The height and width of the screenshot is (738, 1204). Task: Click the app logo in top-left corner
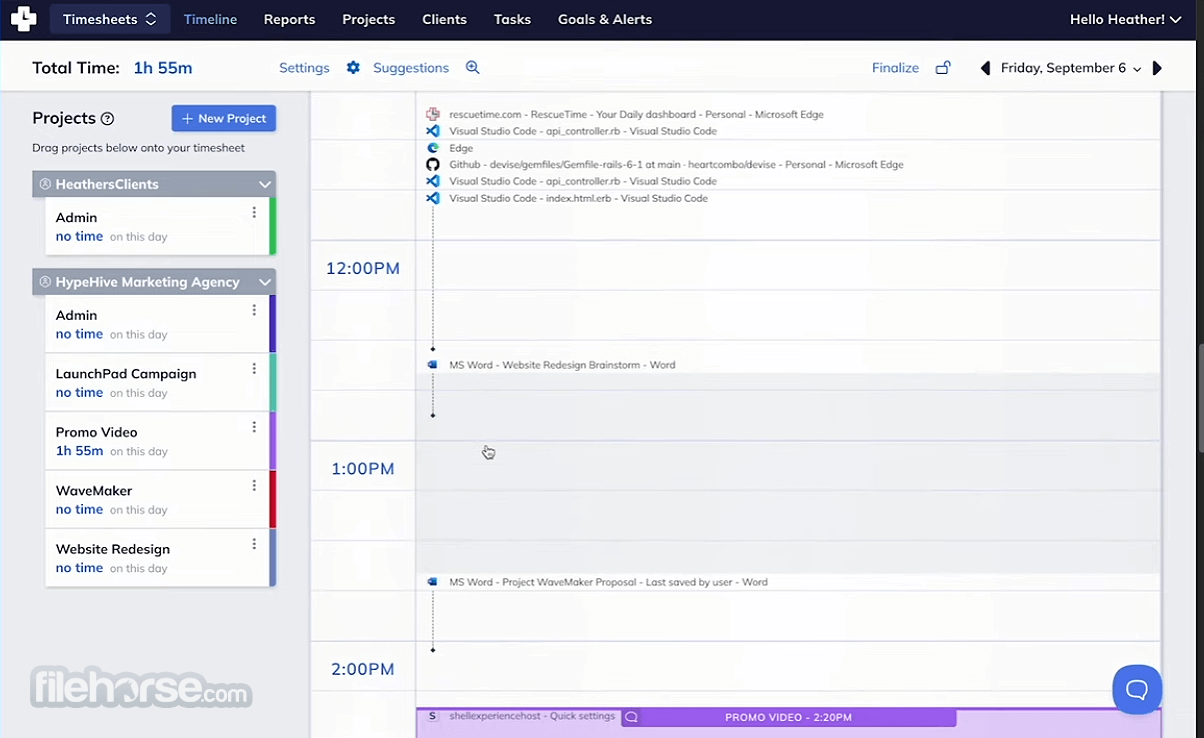tap(23, 19)
